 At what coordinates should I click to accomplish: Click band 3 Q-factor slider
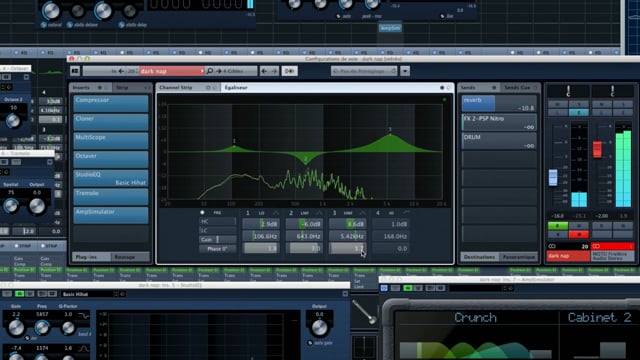348,248
